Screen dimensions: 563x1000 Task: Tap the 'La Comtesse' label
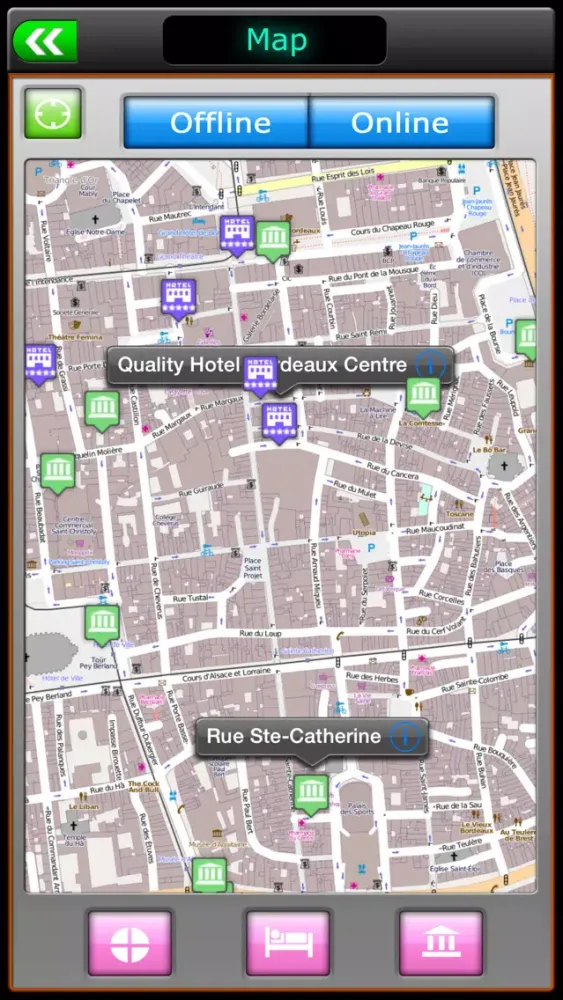point(421,422)
